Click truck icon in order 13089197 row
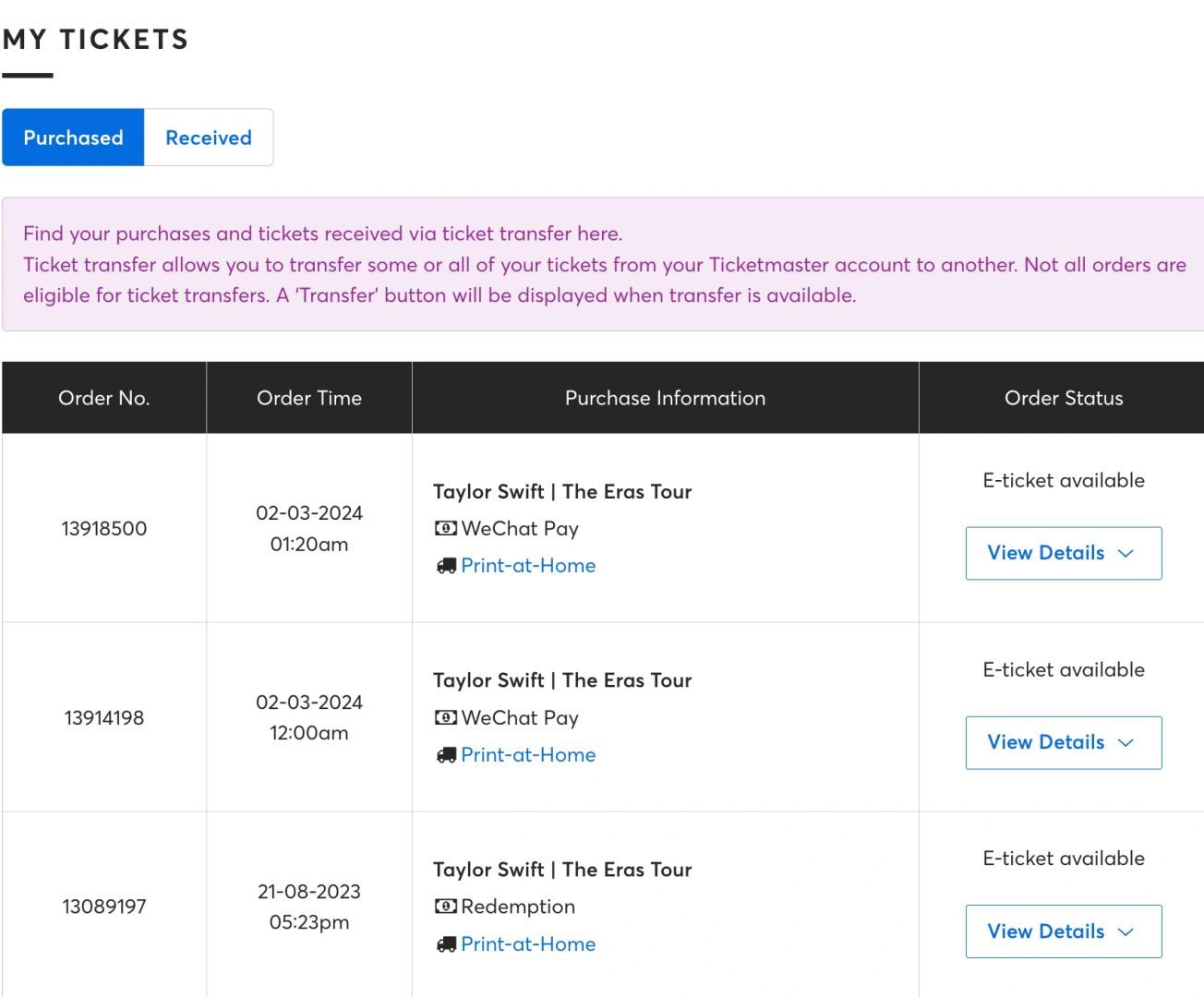Screen dimensions: 1204x997 [446, 944]
